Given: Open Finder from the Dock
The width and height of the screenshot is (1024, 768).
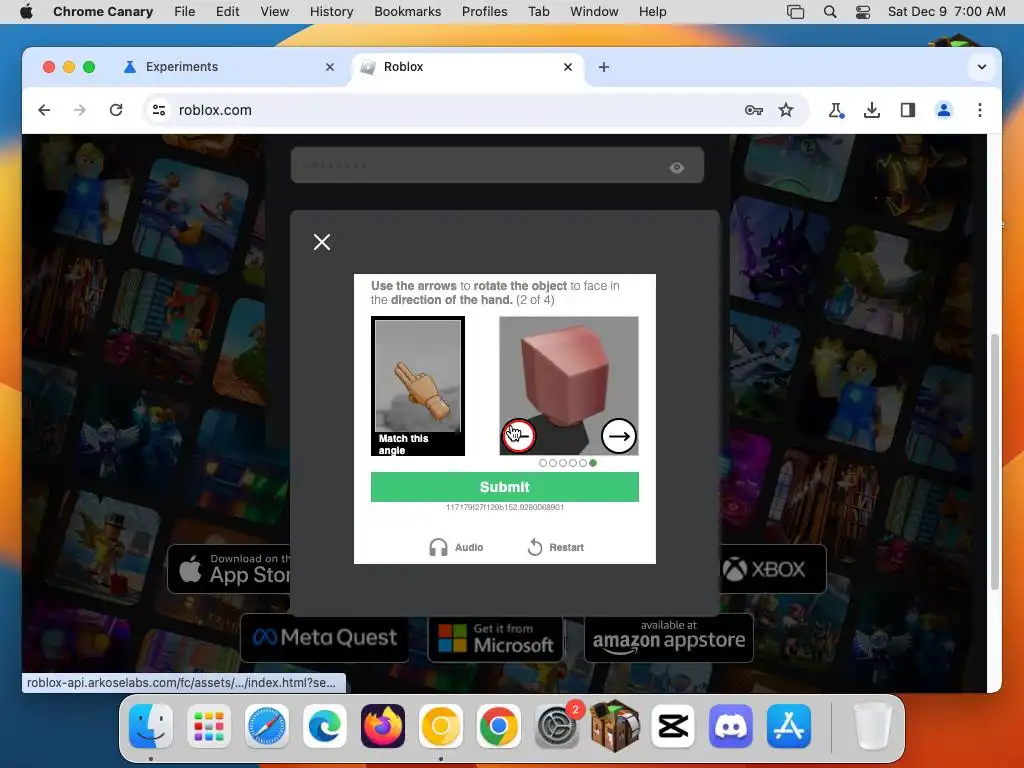Looking at the screenshot, I should (151, 726).
